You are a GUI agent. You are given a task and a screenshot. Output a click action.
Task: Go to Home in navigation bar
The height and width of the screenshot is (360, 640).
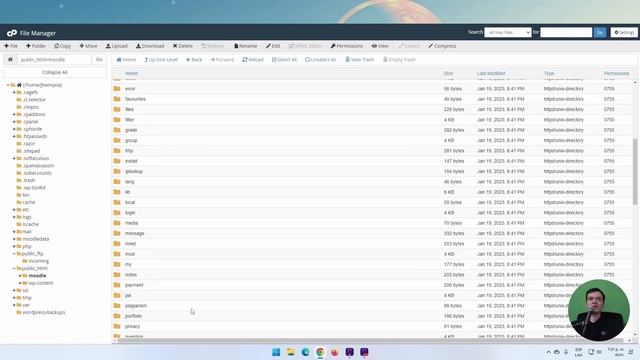tap(126, 60)
